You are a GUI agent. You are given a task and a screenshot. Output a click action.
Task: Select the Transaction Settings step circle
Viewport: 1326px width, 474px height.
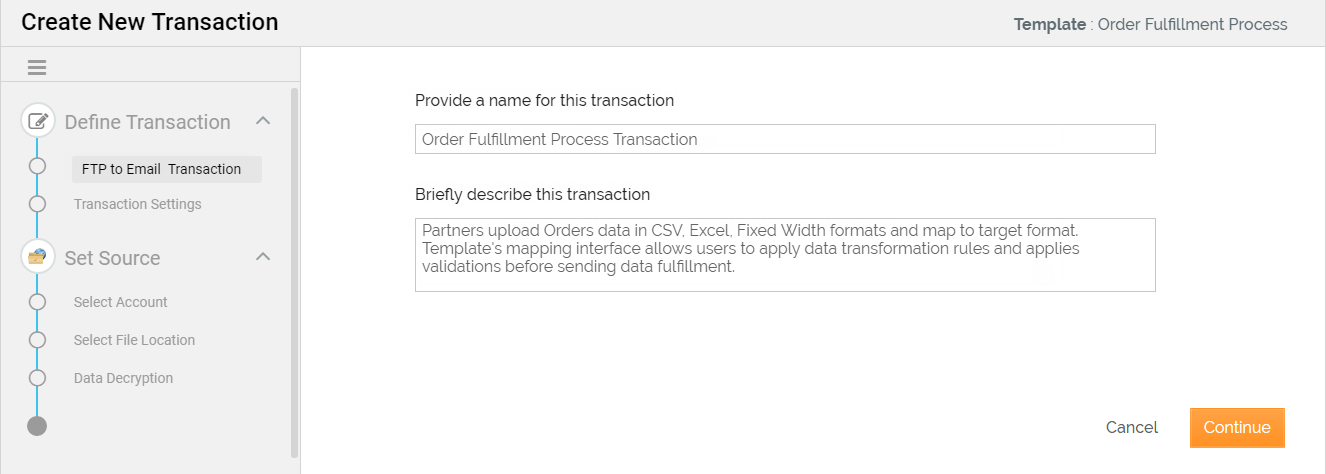click(x=38, y=204)
